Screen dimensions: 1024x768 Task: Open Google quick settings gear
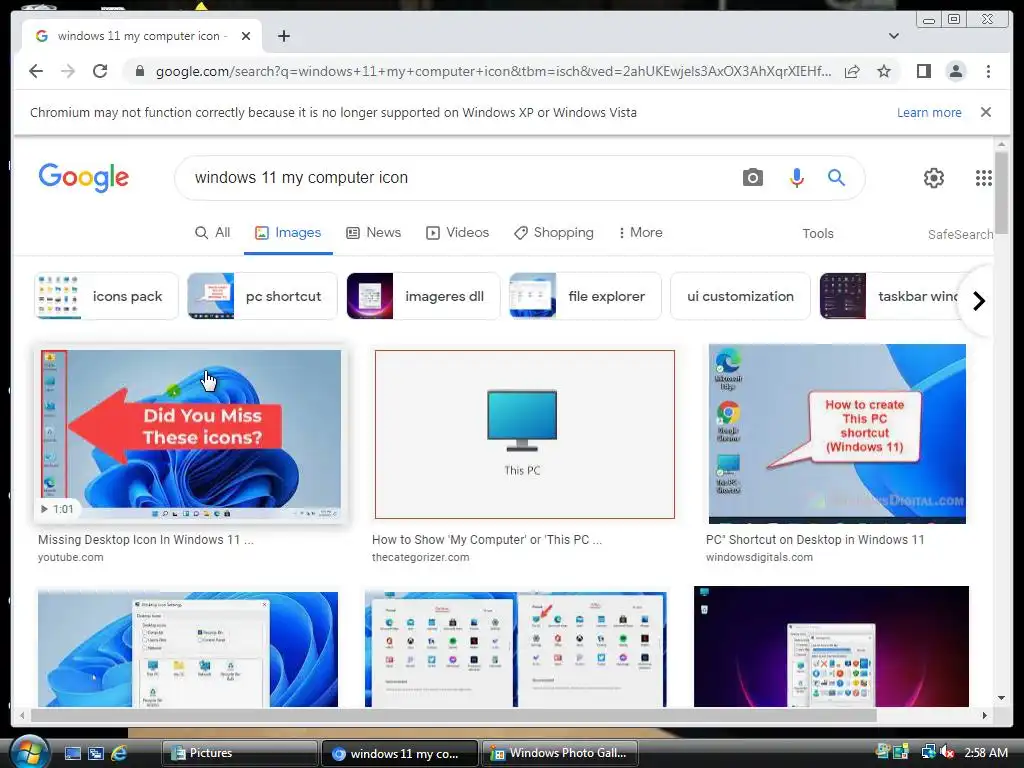933,178
